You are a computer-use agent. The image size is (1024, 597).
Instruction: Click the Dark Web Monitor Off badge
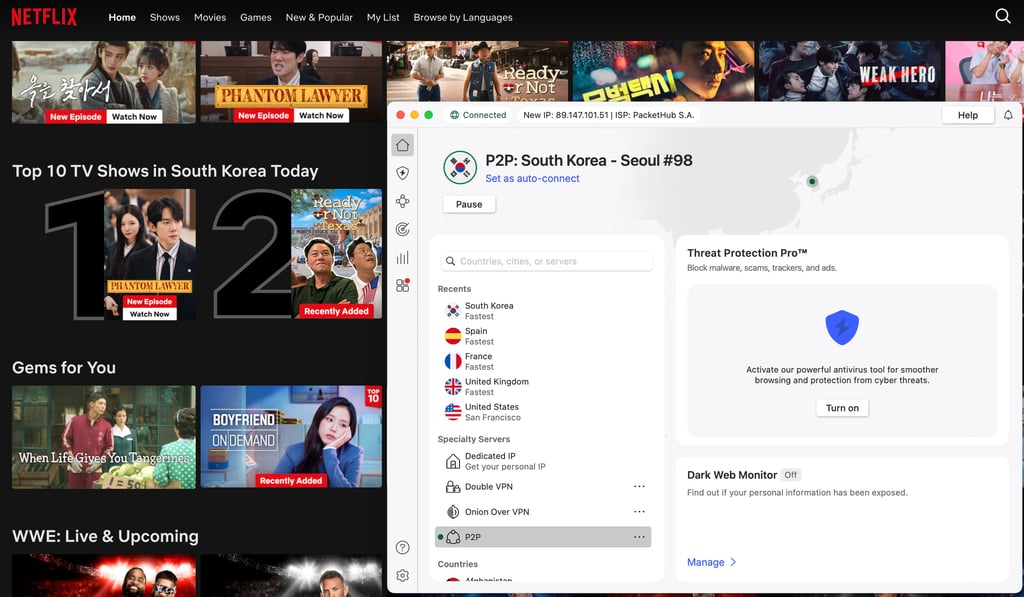(x=790, y=475)
